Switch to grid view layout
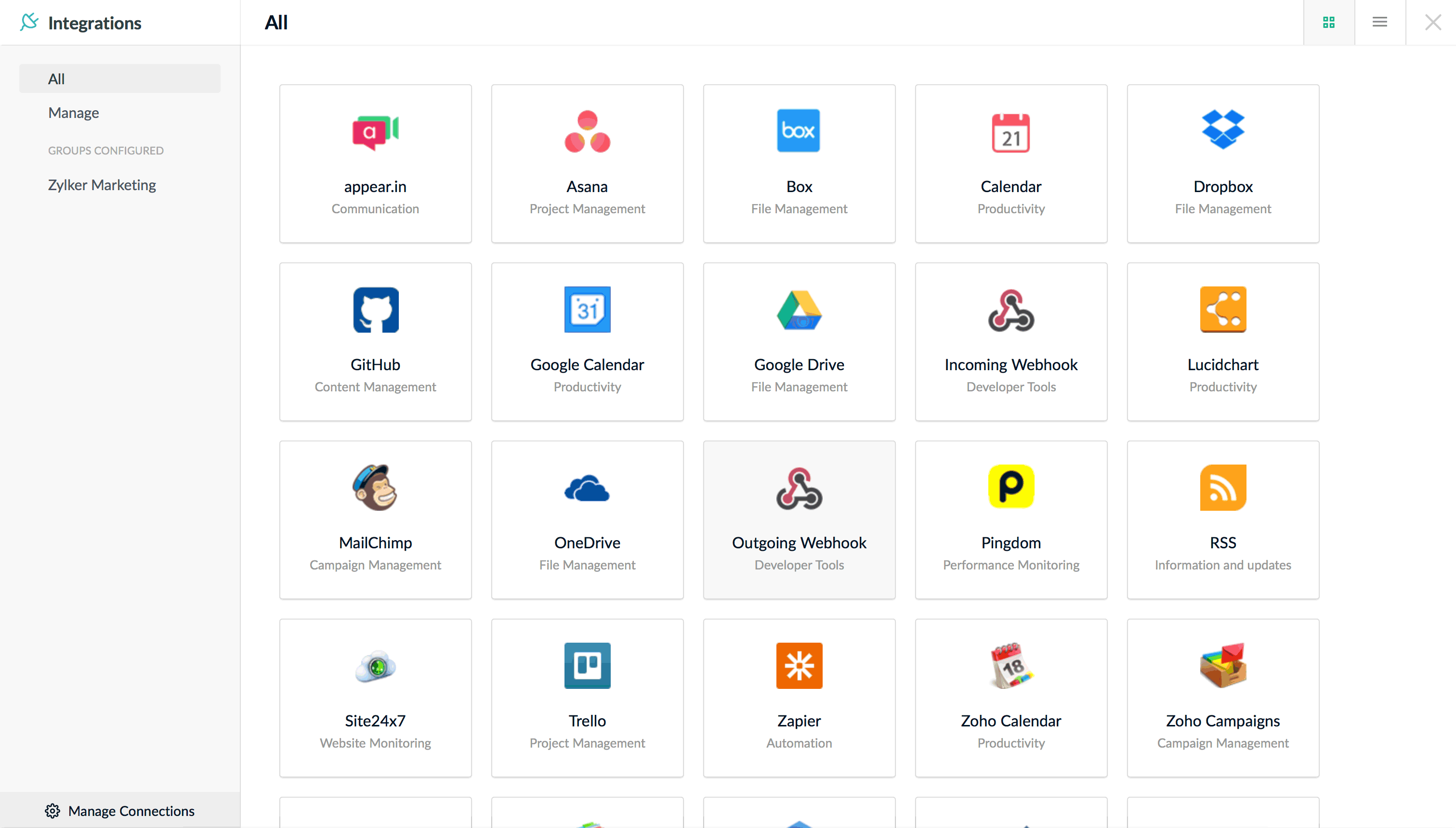 click(x=1328, y=22)
